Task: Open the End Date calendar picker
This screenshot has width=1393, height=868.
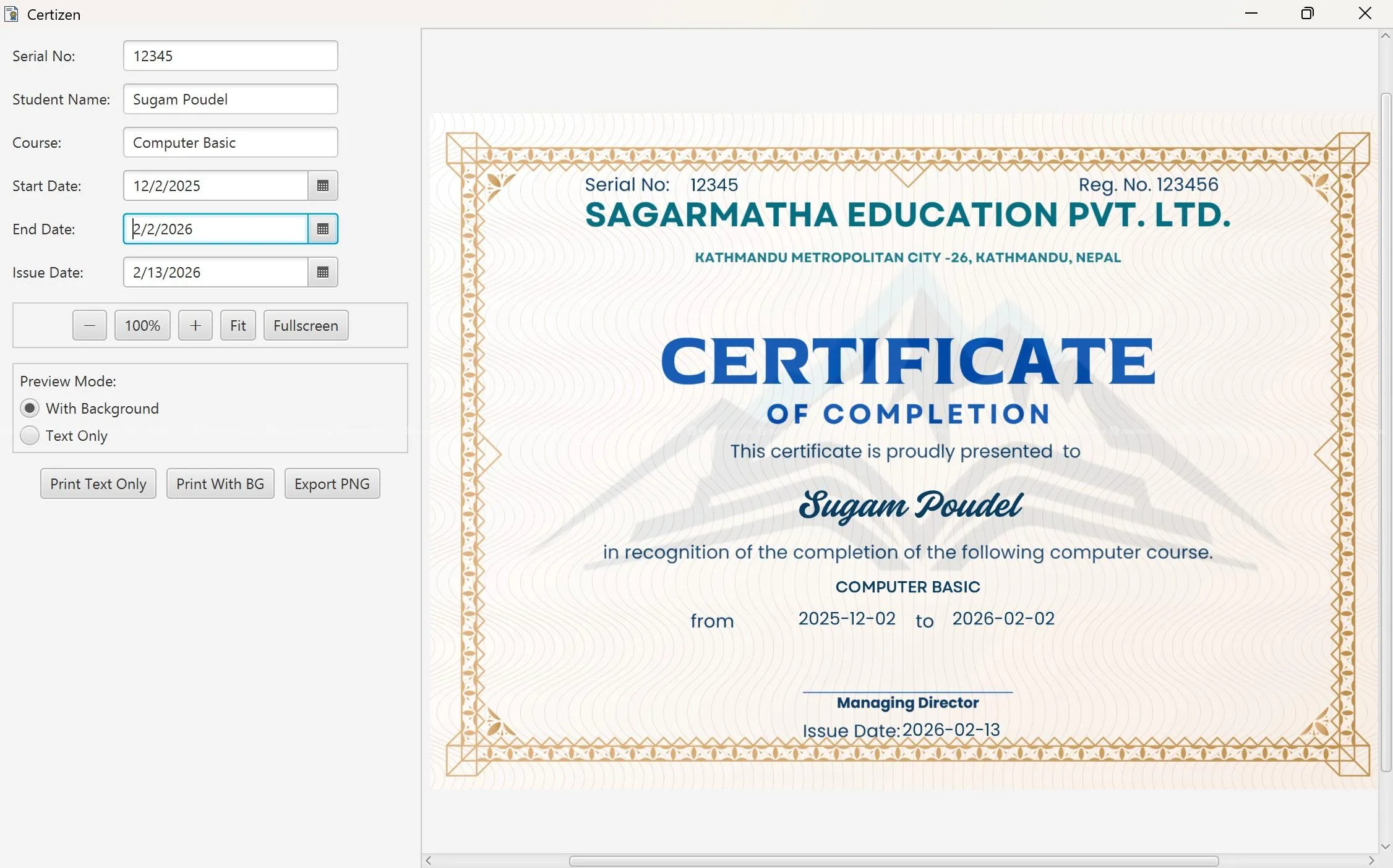Action: click(x=322, y=229)
